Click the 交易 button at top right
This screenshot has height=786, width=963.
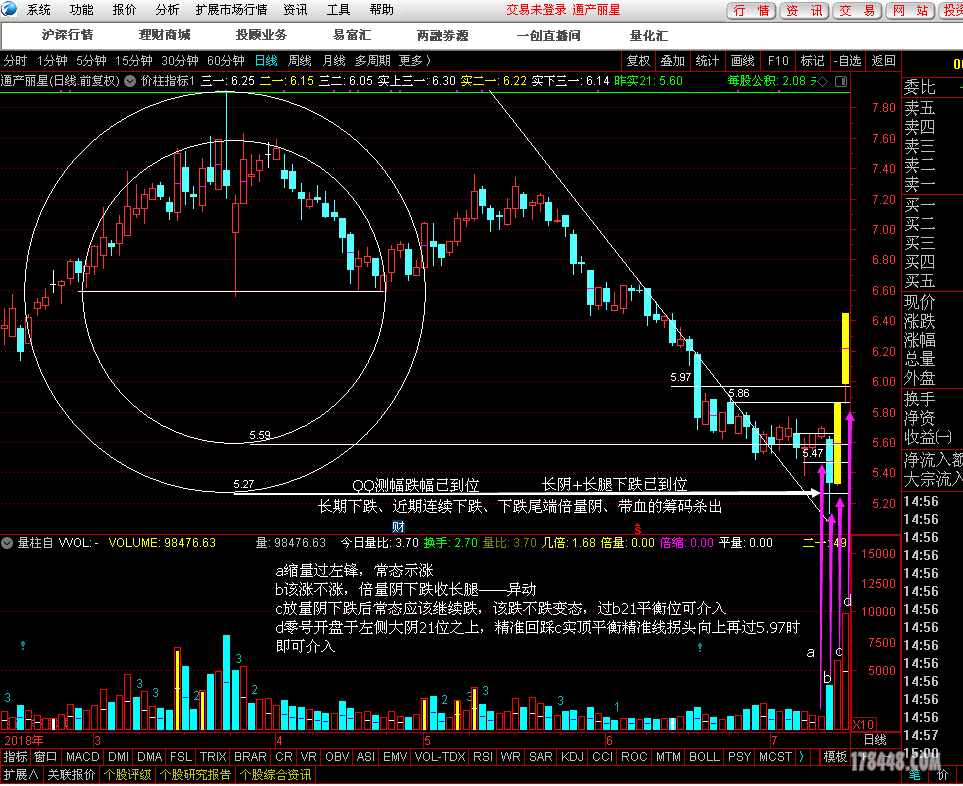(857, 10)
